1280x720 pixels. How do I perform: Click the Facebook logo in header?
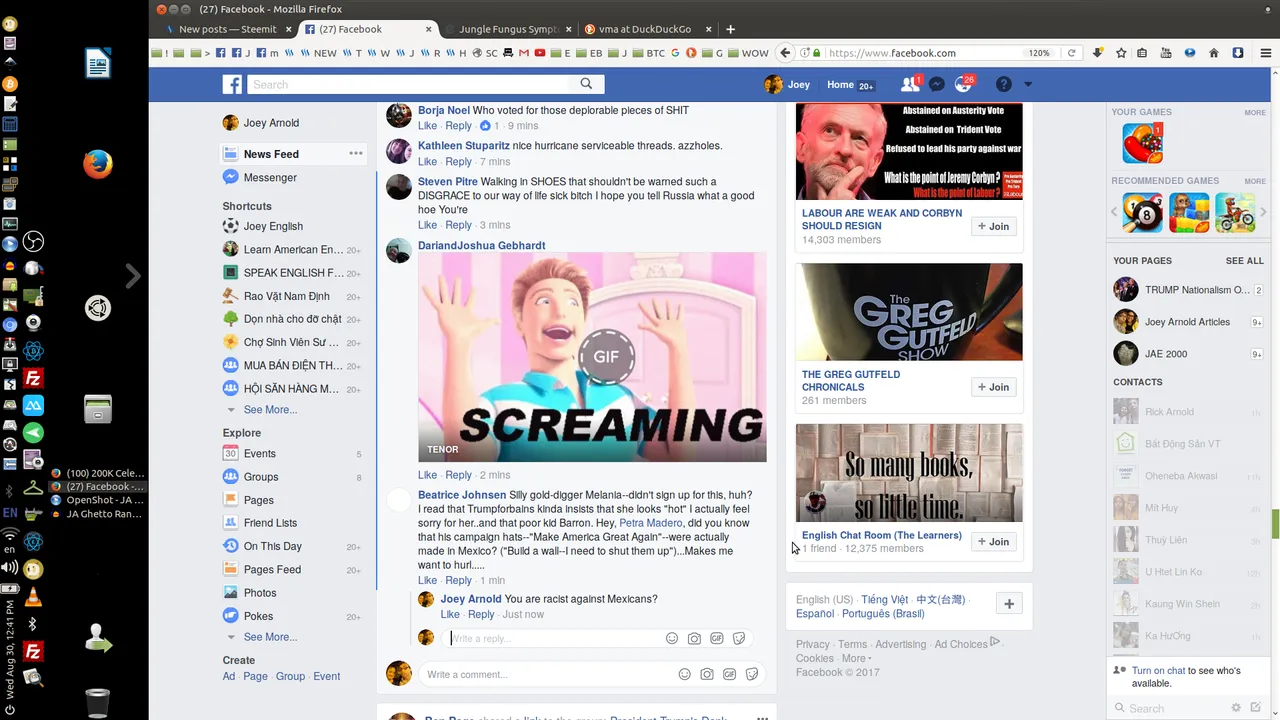tap(232, 85)
